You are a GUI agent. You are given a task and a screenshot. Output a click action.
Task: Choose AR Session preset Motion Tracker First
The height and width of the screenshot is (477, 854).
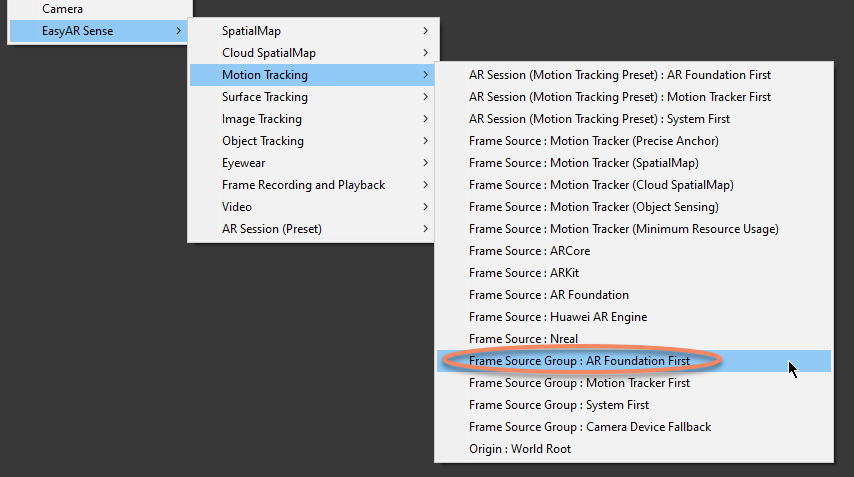coord(620,97)
